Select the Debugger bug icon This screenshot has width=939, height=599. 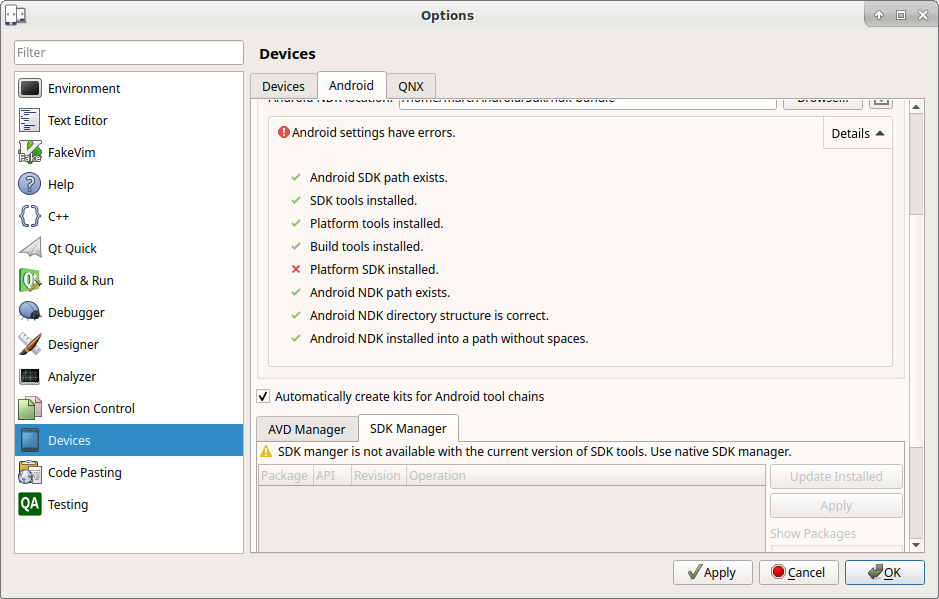29,312
